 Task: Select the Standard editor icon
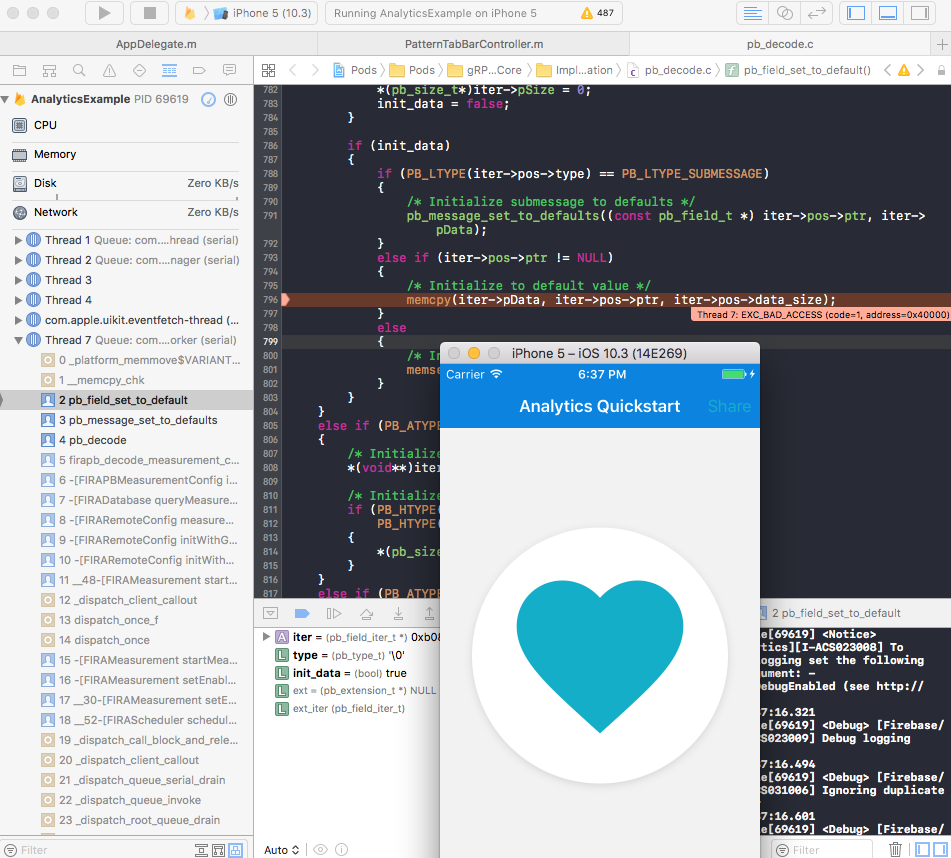point(753,13)
